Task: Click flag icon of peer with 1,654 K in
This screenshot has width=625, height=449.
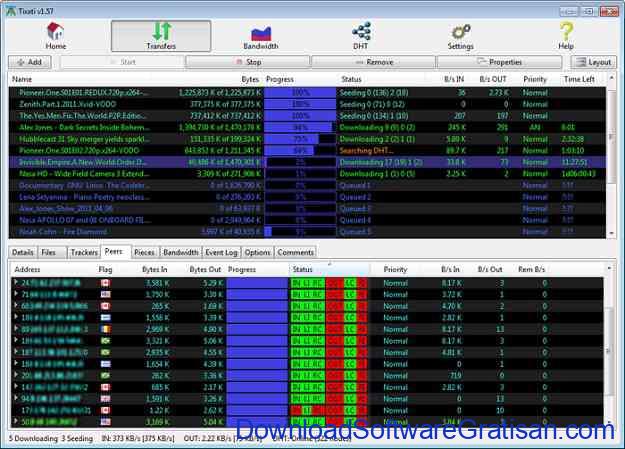Action: (106, 364)
